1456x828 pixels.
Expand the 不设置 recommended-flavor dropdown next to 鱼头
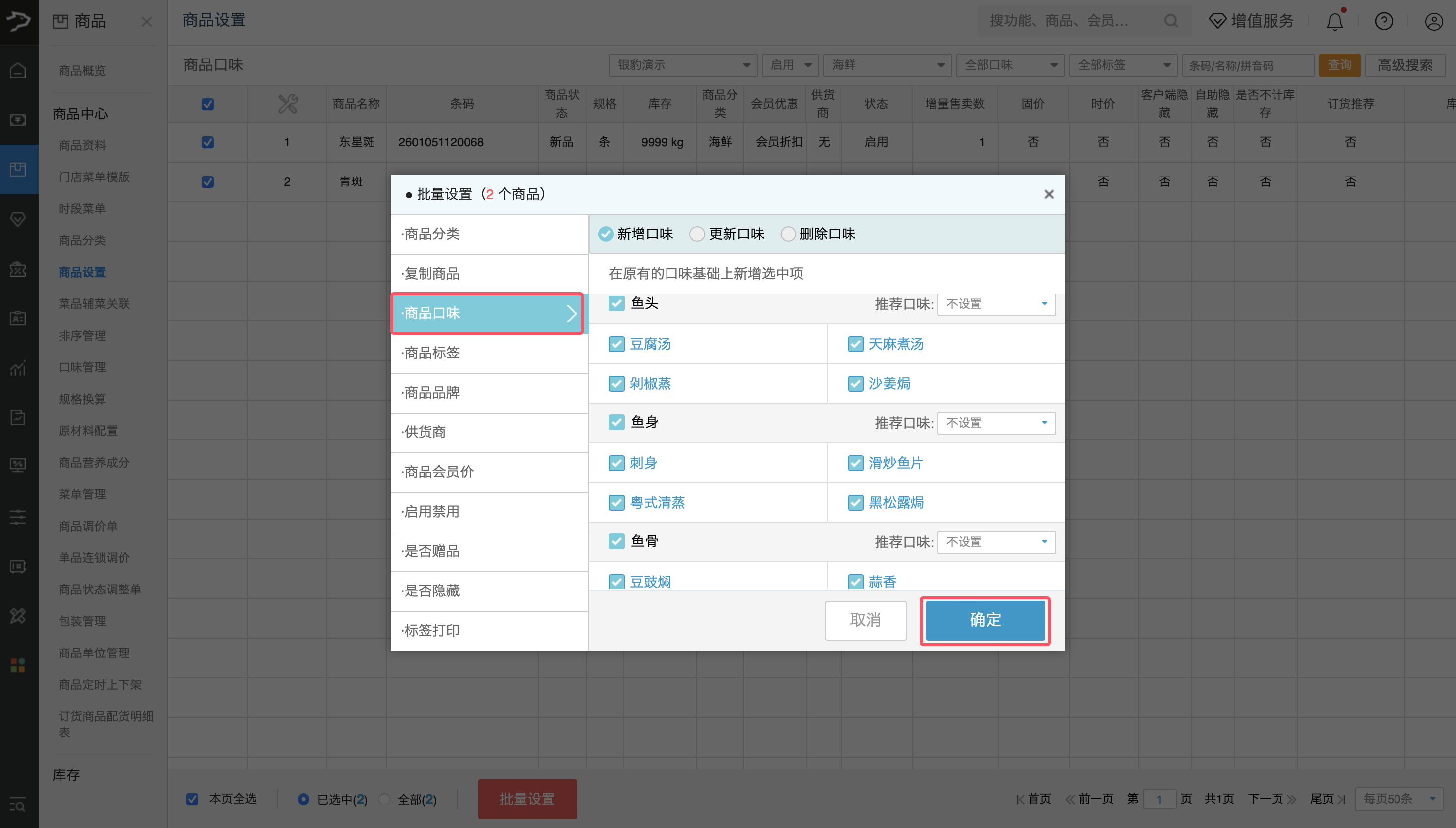(x=996, y=303)
